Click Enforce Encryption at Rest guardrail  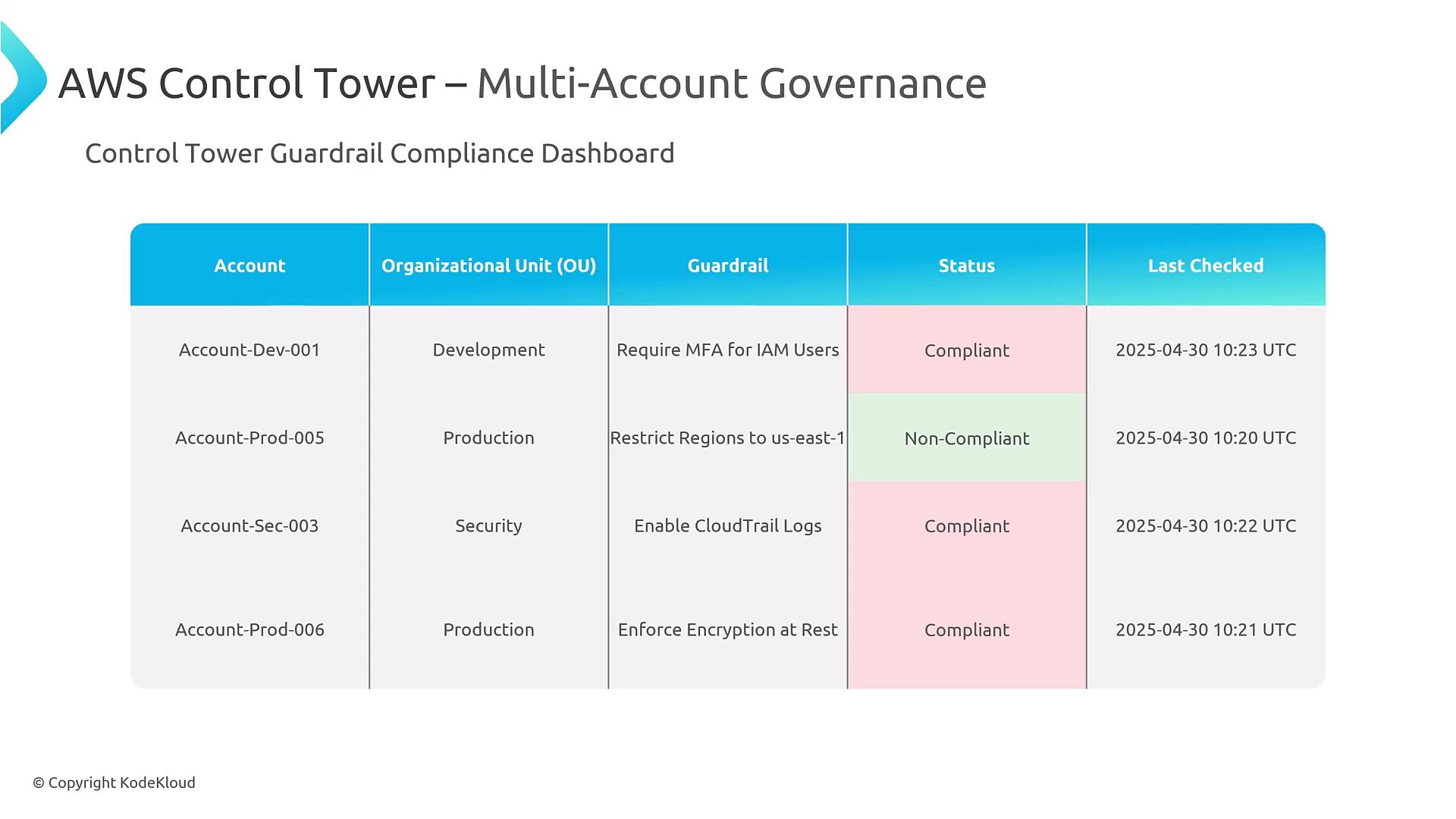727,629
